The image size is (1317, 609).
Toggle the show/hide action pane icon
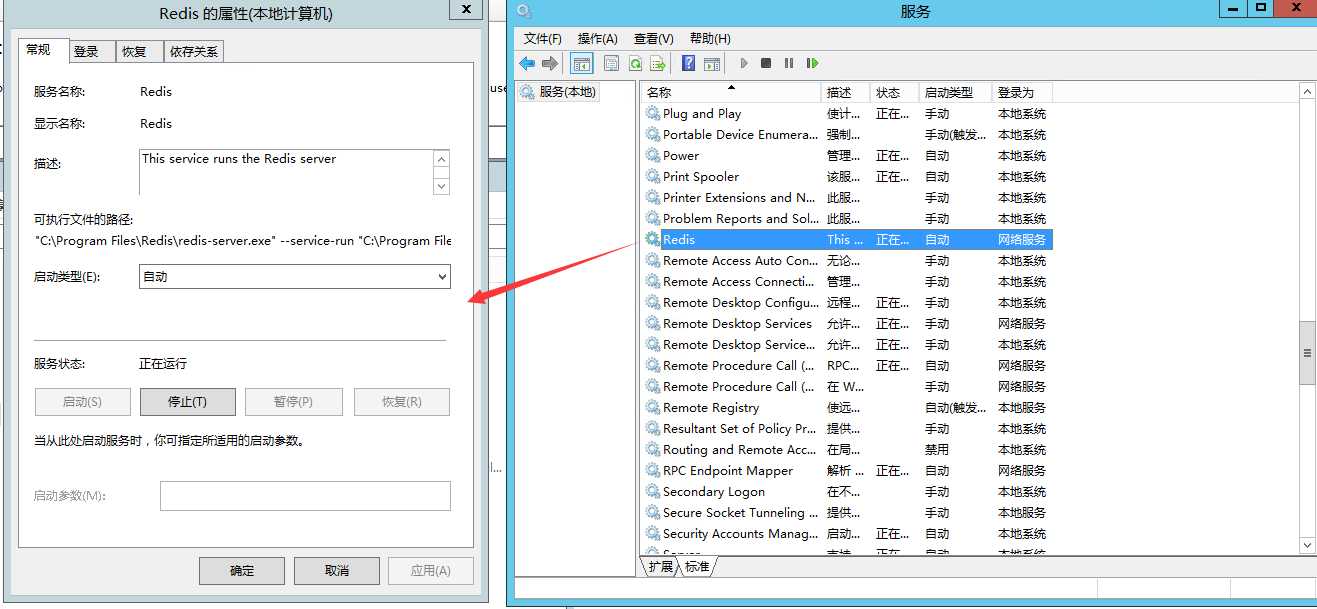tap(712, 63)
